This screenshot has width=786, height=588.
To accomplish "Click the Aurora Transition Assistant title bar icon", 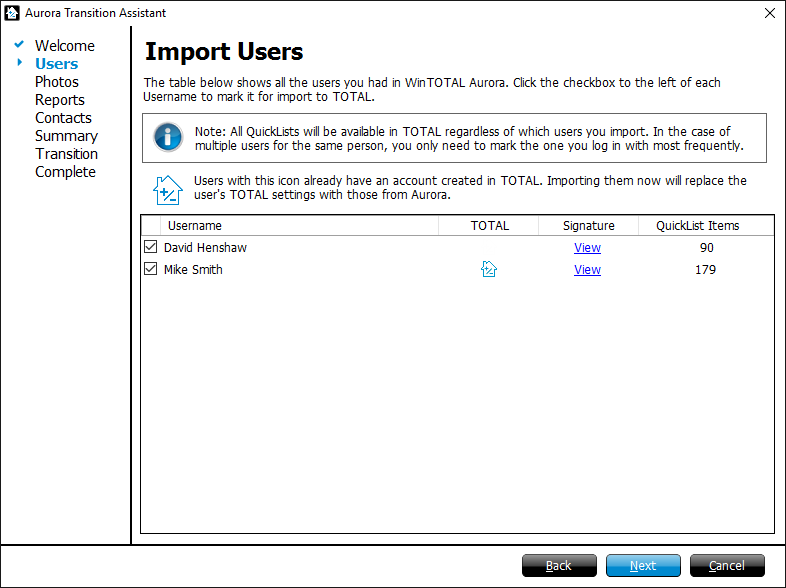I will pyautogui.click(x=12, y=13).
